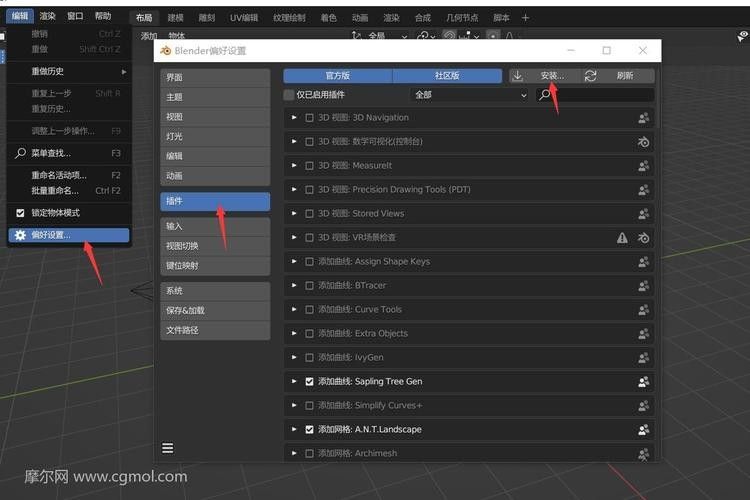Click the install download arrow icon
750x500 pixels.
(517, 76)
